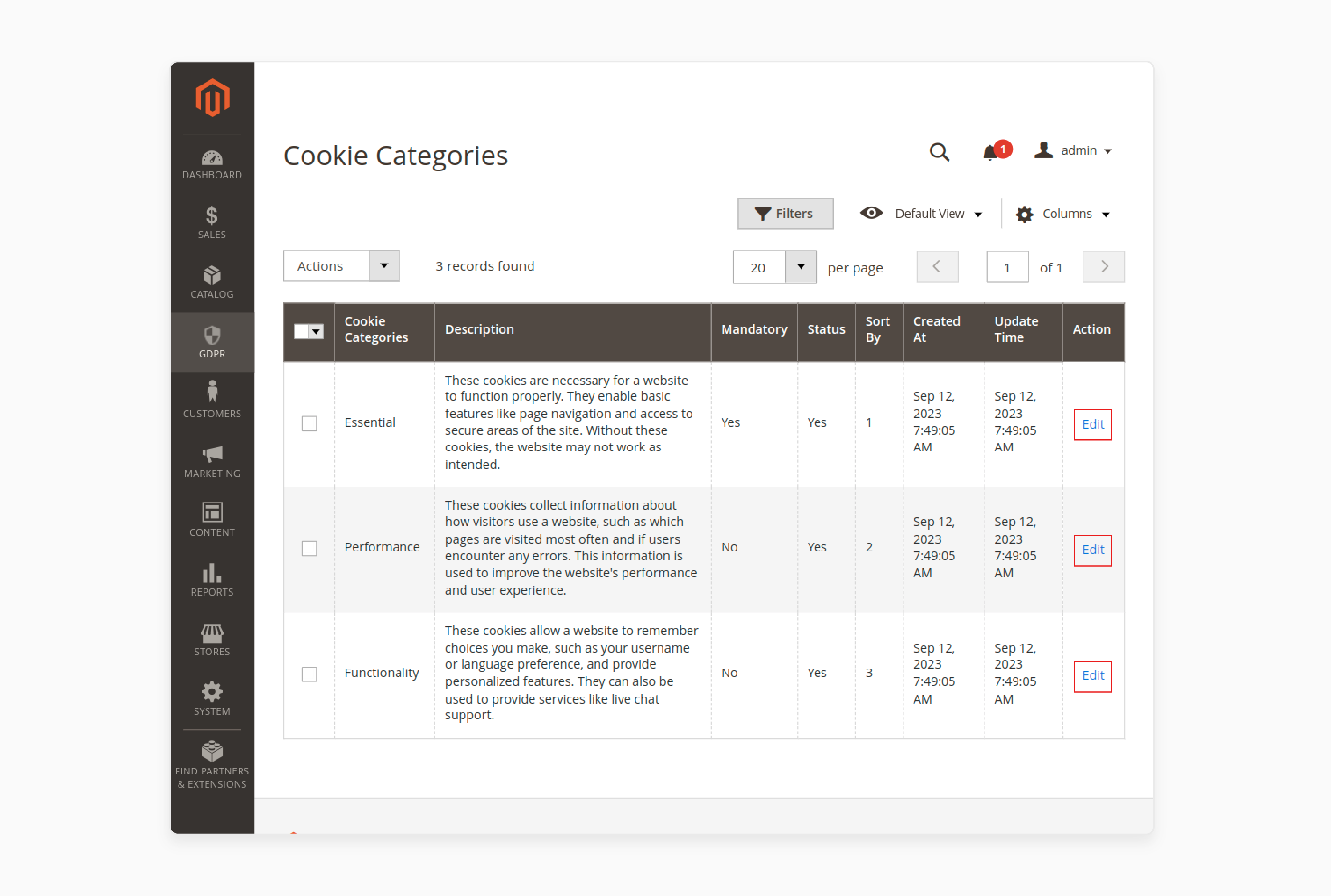This screenshot has width=1331, height=896.
Task: Sort by Update Time column header
Action: 1023,332
